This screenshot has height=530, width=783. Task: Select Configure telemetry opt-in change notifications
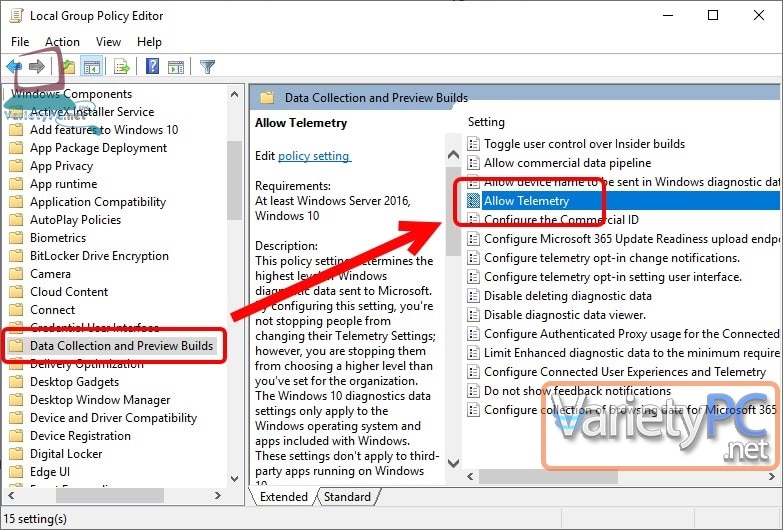pos(612,258)
